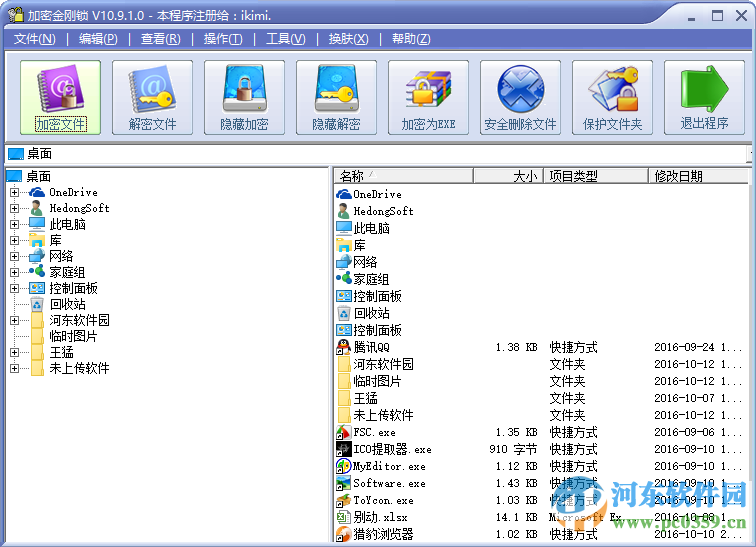Select the 网络 icon in the file list
Image resolution: width=756 pixels, height=547 pixels.
[344, 262]
